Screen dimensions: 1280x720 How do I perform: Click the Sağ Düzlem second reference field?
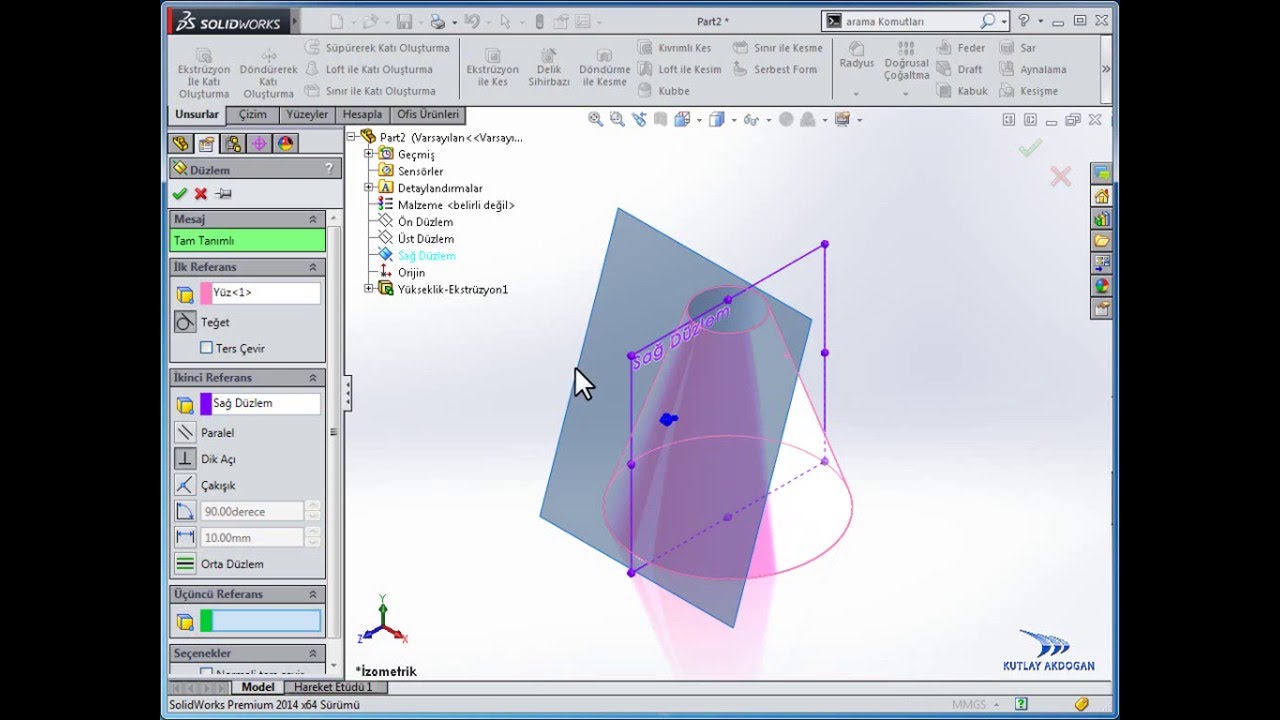click(260, 403)
